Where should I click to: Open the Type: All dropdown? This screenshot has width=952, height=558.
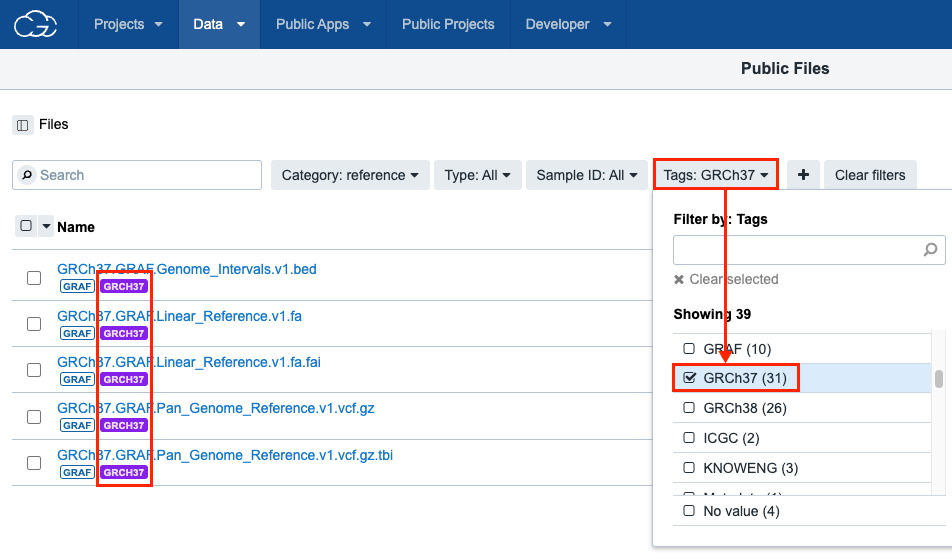point(478,175)
